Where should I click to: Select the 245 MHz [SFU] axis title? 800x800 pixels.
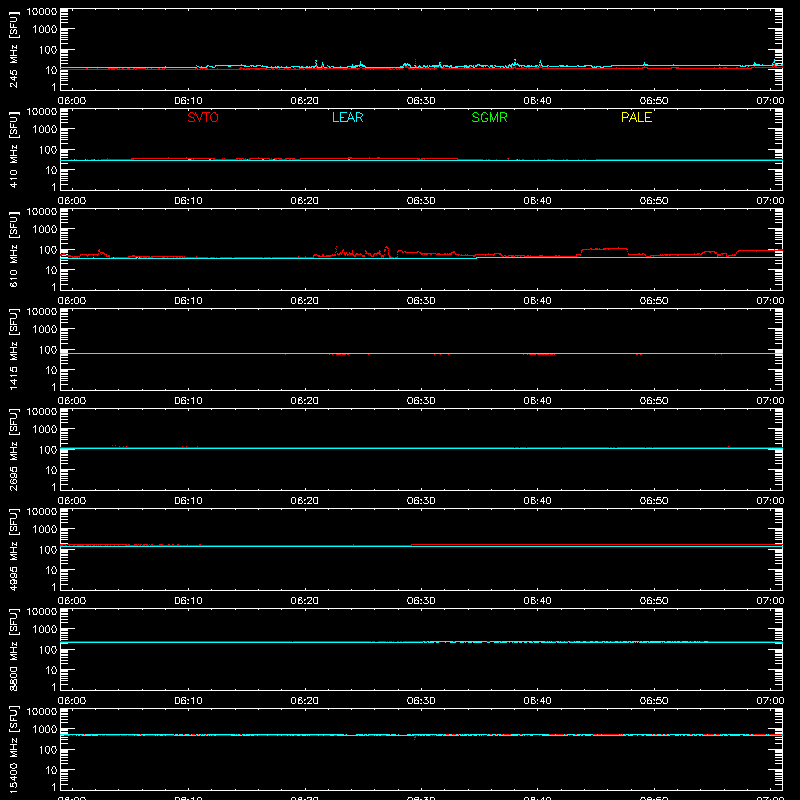pos(13,49)
